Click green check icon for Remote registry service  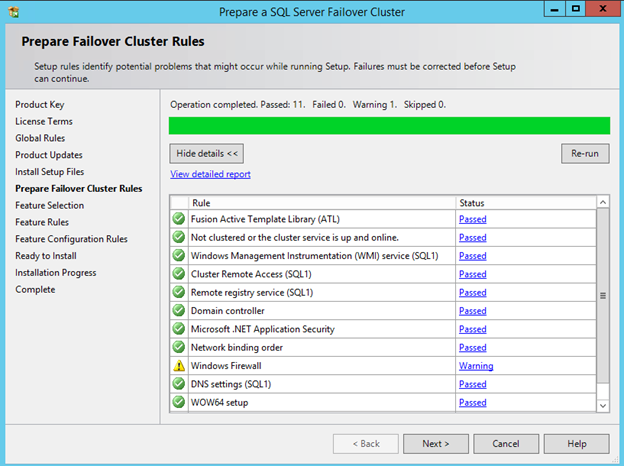[x=179, y=292]
